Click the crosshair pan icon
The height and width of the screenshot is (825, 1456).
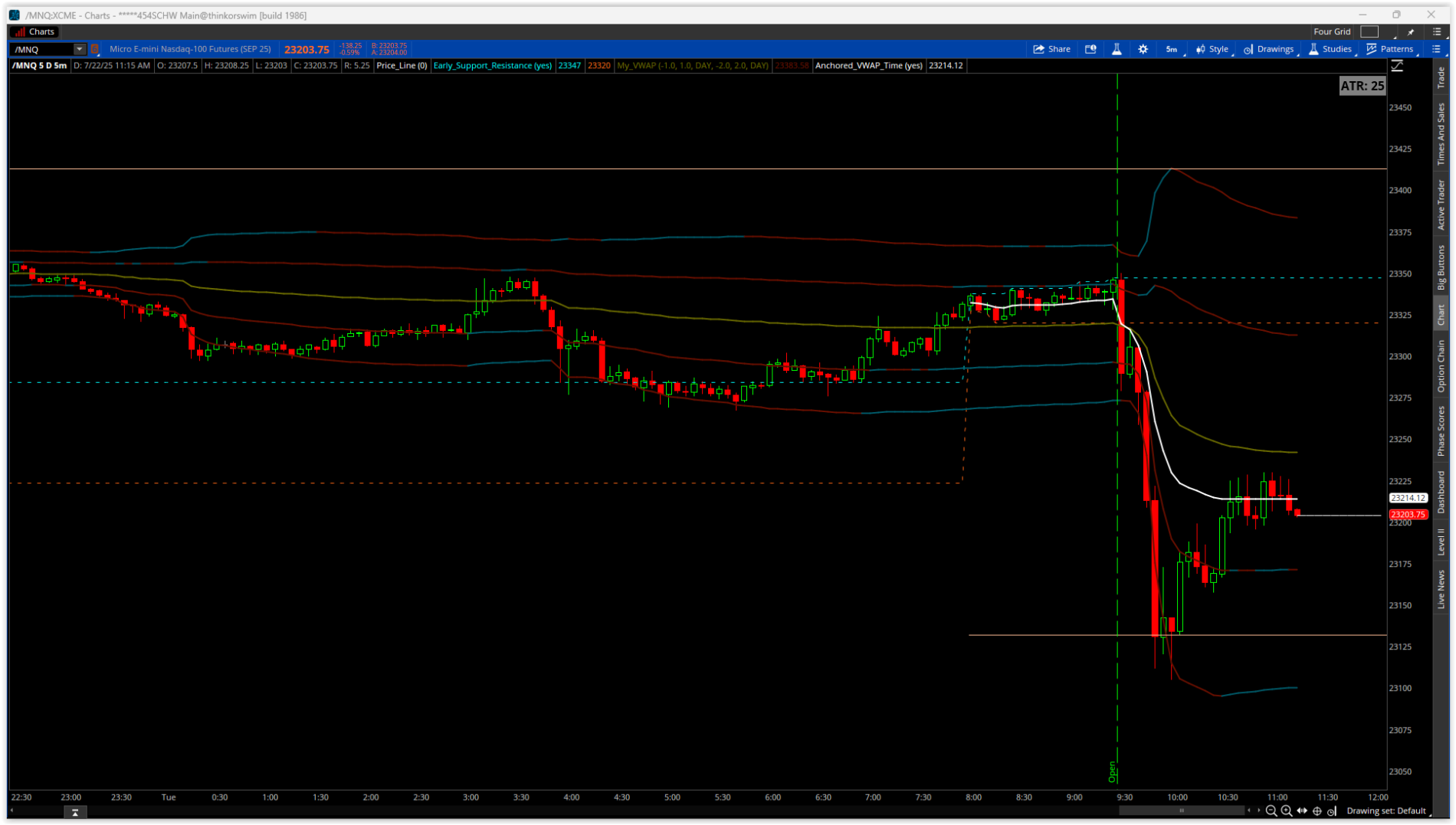click(1317, 810)
